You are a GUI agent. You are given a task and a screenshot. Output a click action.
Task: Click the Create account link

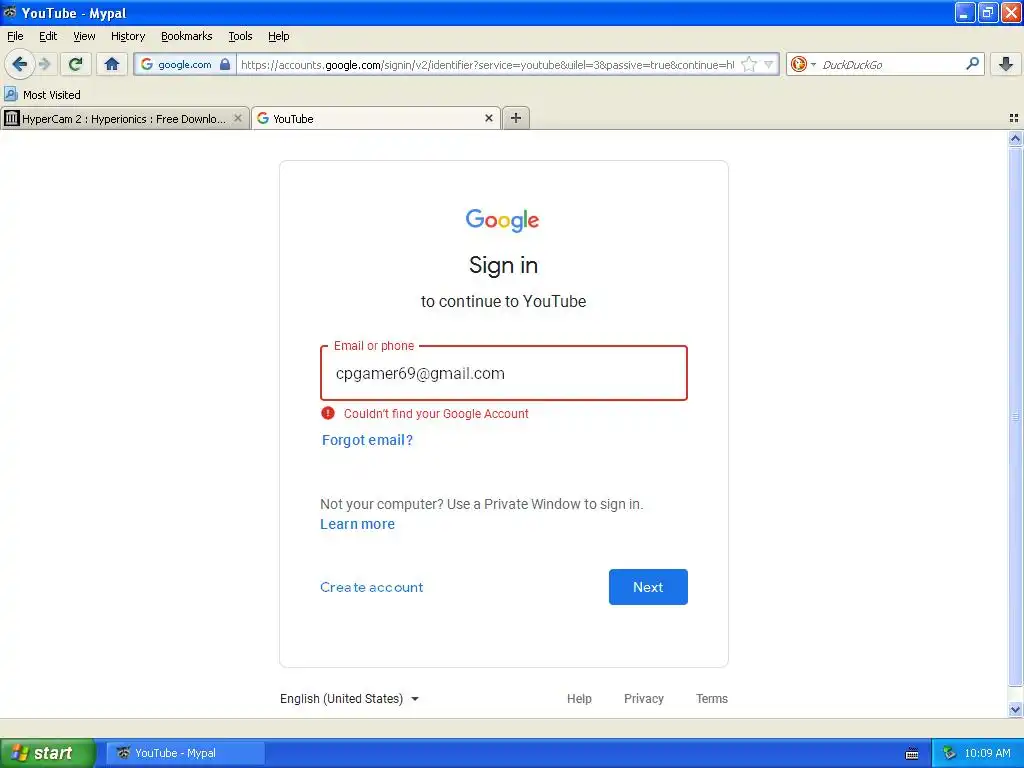[x=372, y=587]
